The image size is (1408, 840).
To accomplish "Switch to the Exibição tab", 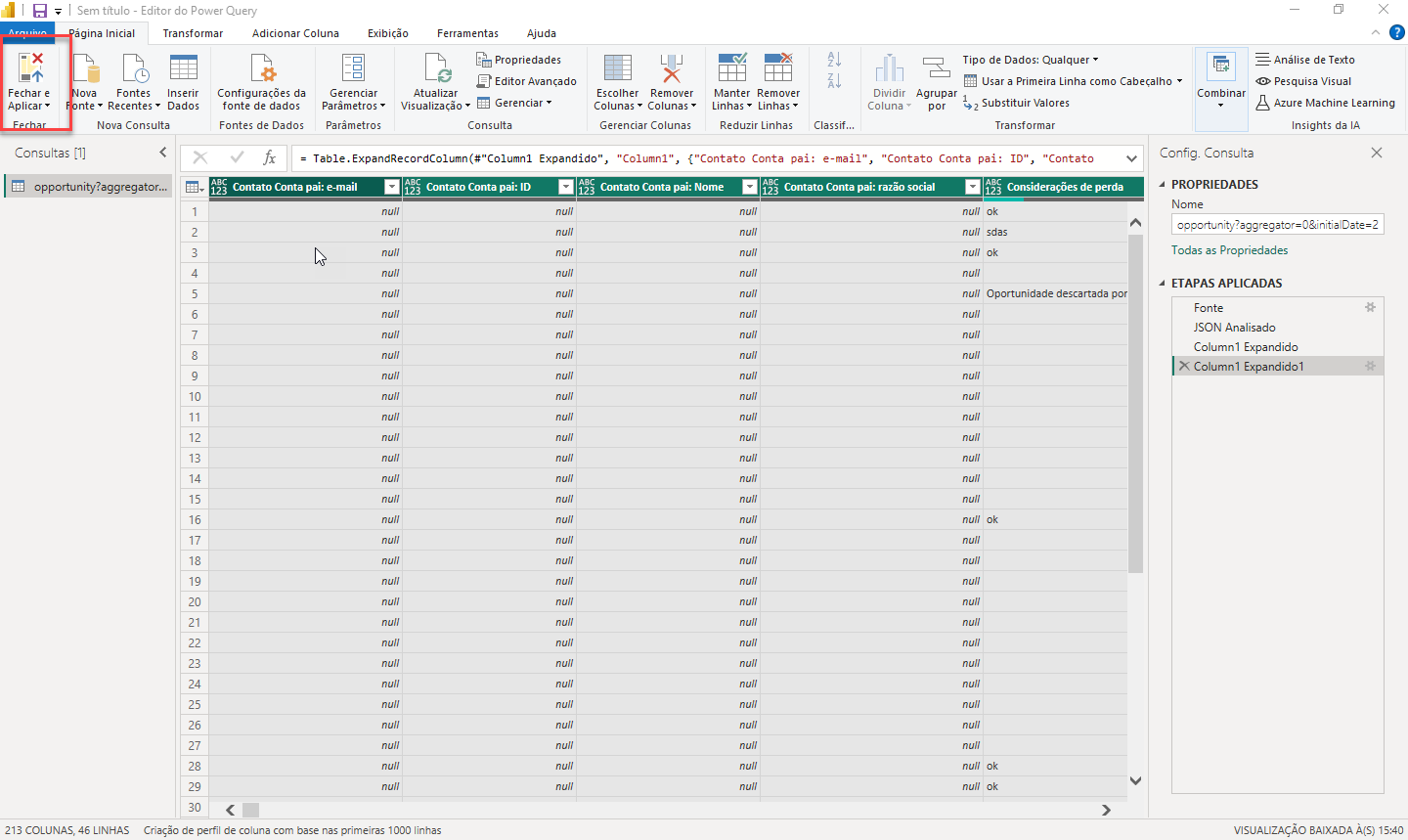I will (388, 33).
